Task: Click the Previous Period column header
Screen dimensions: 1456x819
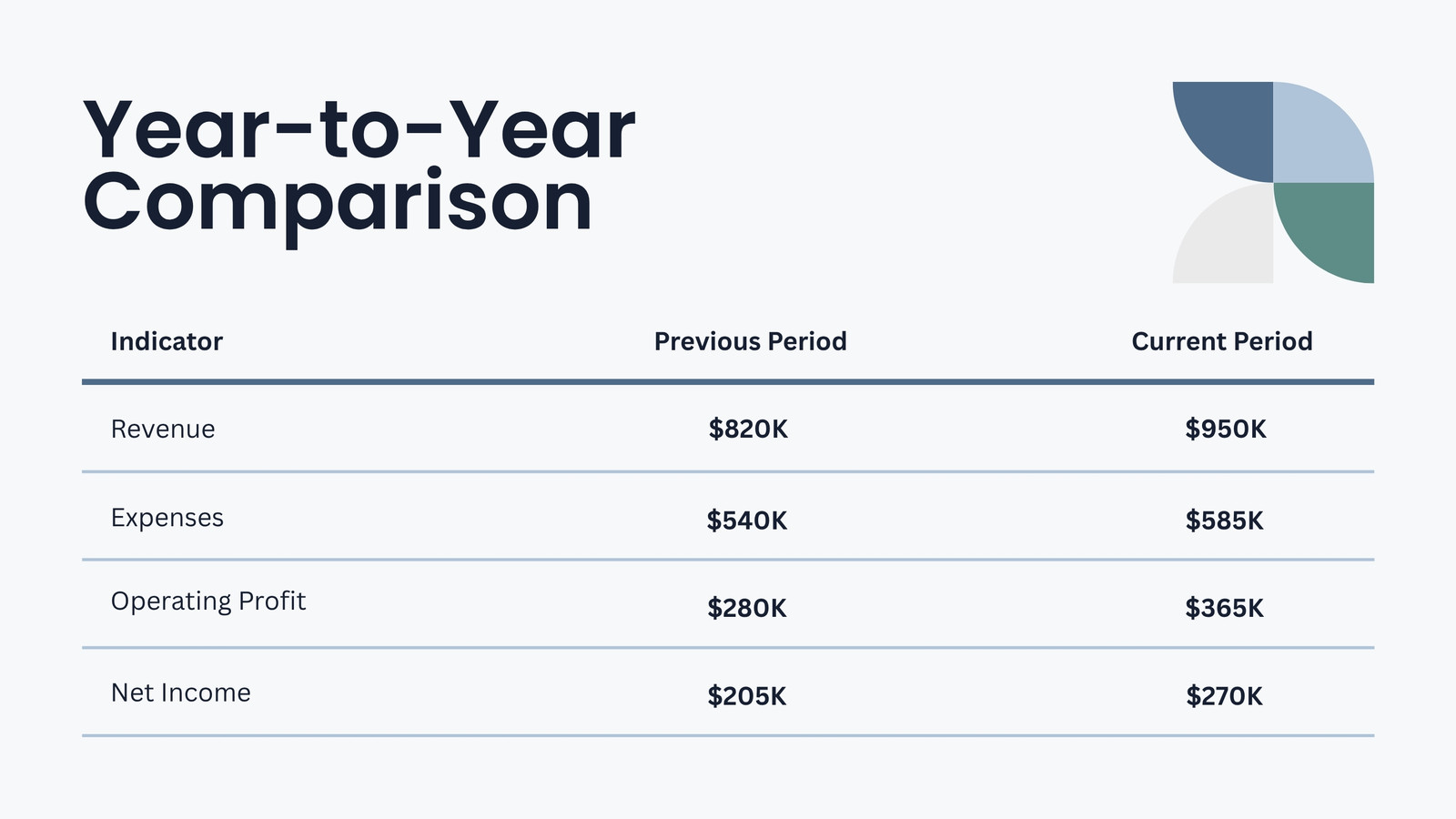Action: 750,341
